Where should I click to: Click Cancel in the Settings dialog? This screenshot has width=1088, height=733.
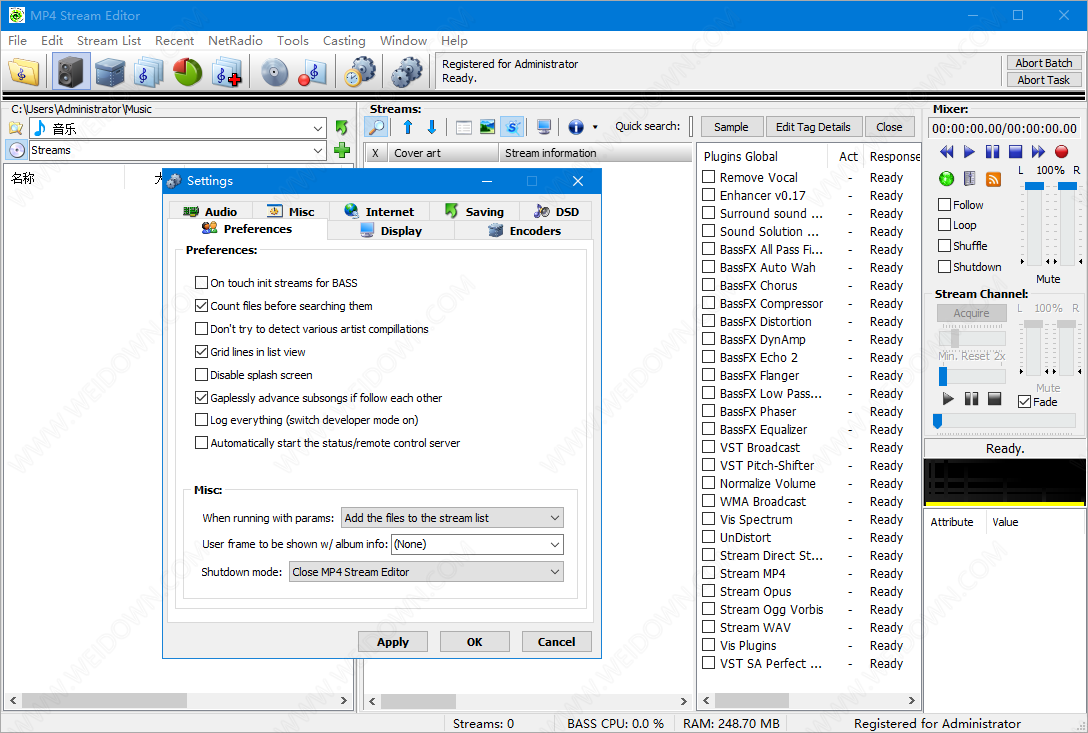(556, 642)
